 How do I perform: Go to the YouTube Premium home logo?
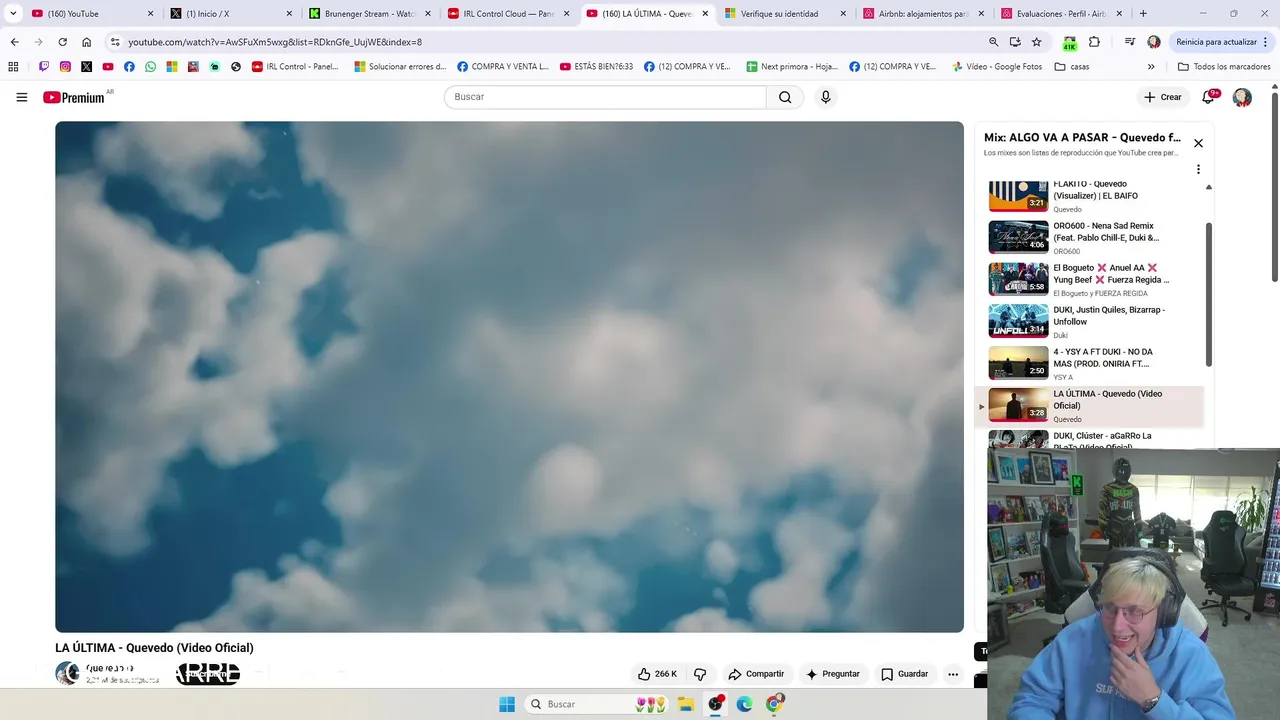click(74, 97)
